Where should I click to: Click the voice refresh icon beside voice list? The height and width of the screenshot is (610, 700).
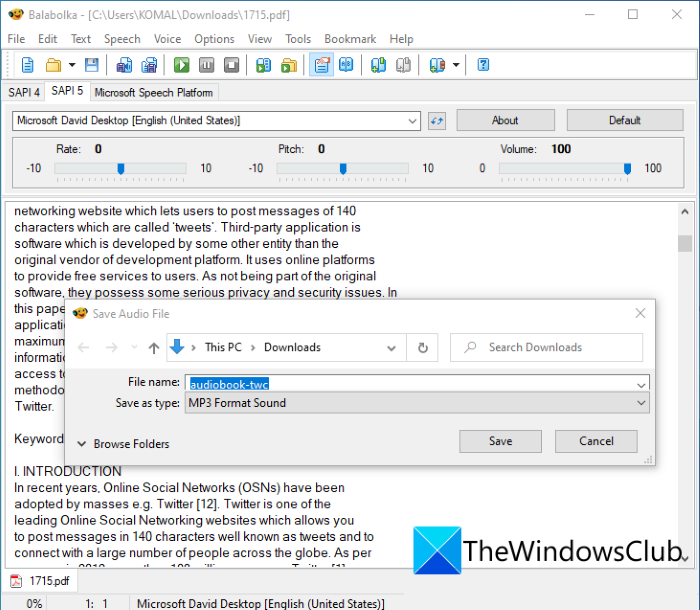[x=436, y=121]
